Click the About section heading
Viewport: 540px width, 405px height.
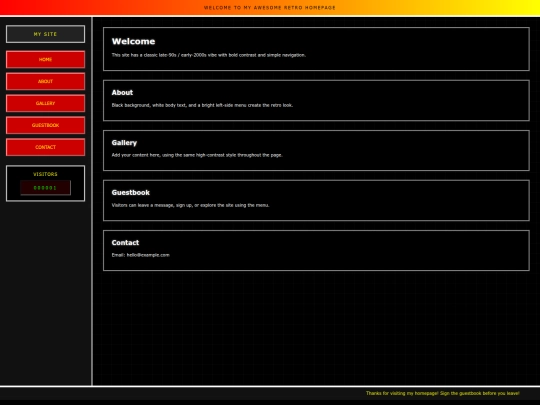coord(122,92)
